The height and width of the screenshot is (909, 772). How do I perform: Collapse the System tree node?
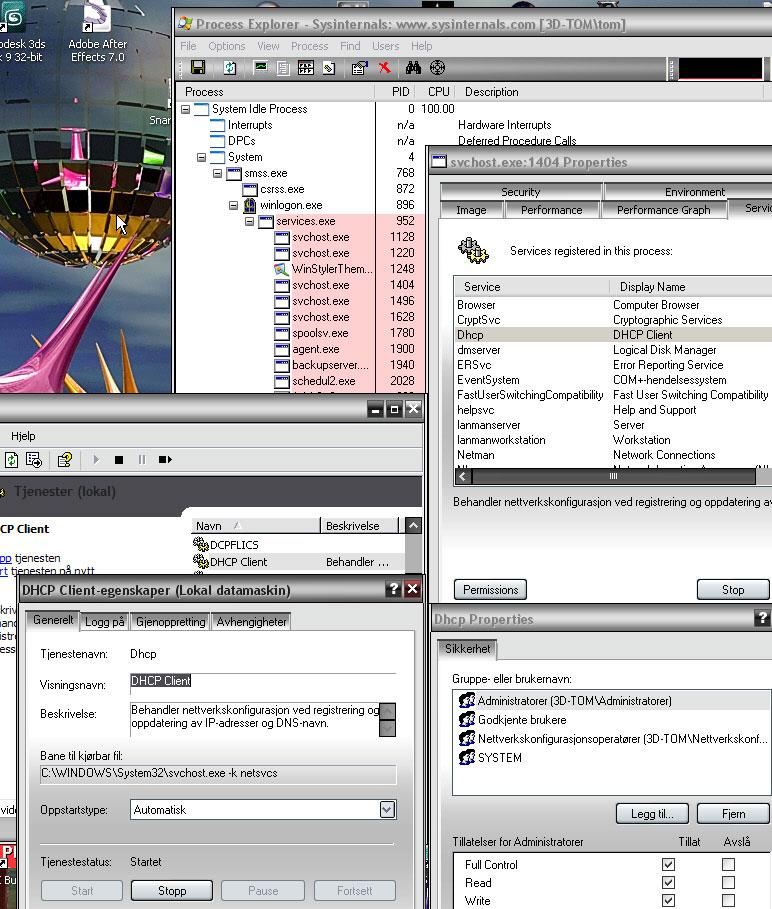[x=201, y=157]
